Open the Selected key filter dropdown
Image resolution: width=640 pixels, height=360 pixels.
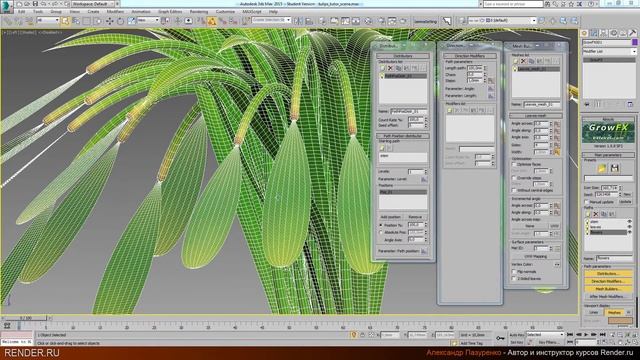[545, 335]
